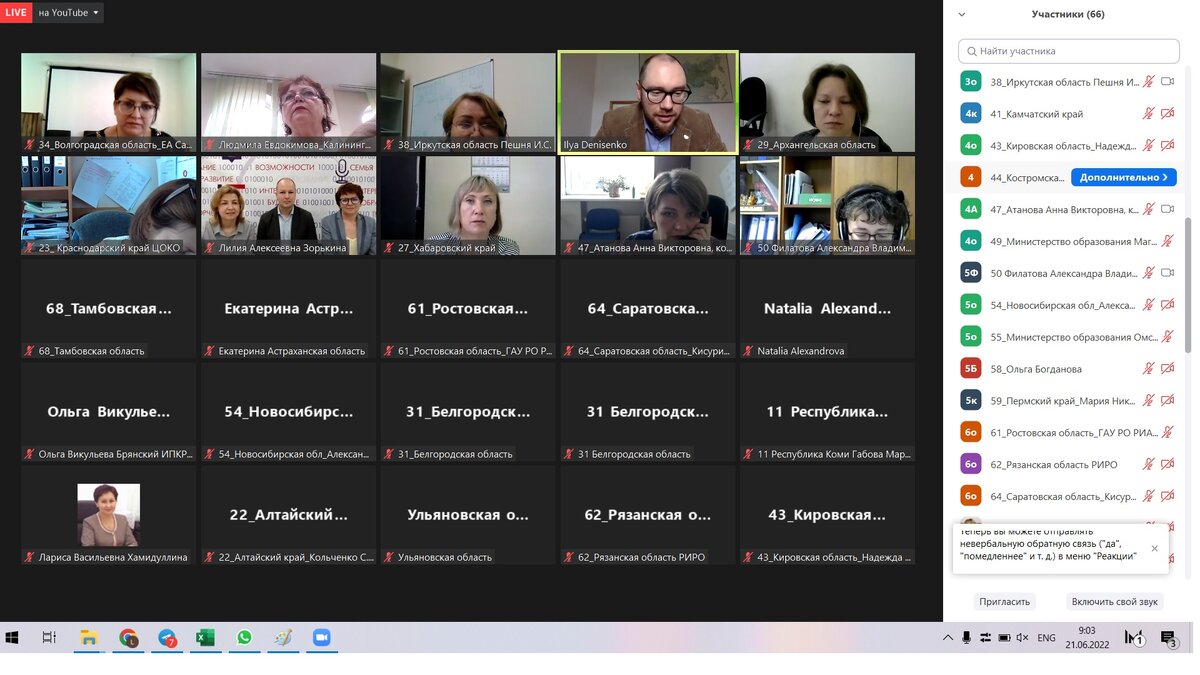Select the 34_Волгоградская область video tile

[109, 102]
